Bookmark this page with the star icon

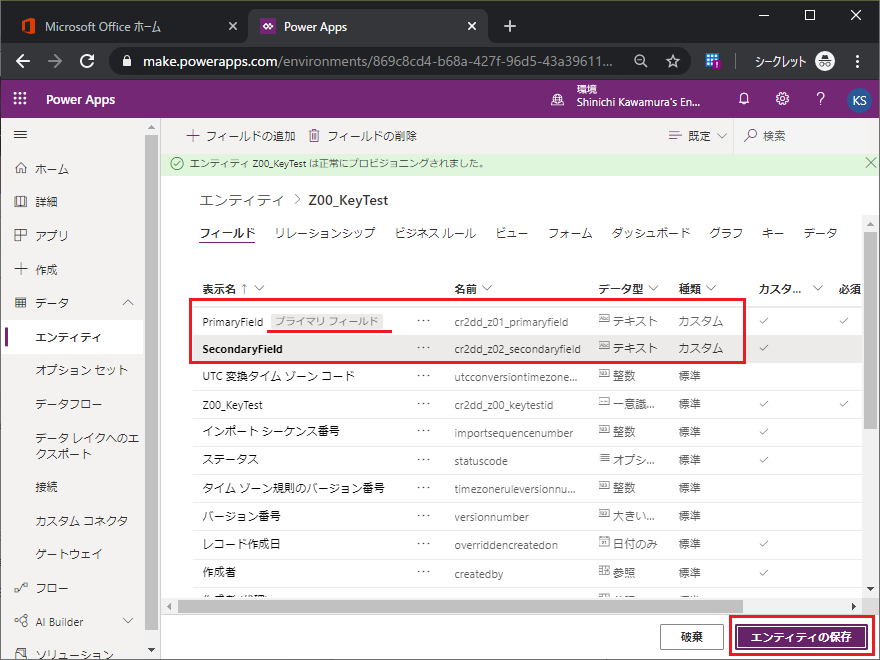click(x=673, y=61)
